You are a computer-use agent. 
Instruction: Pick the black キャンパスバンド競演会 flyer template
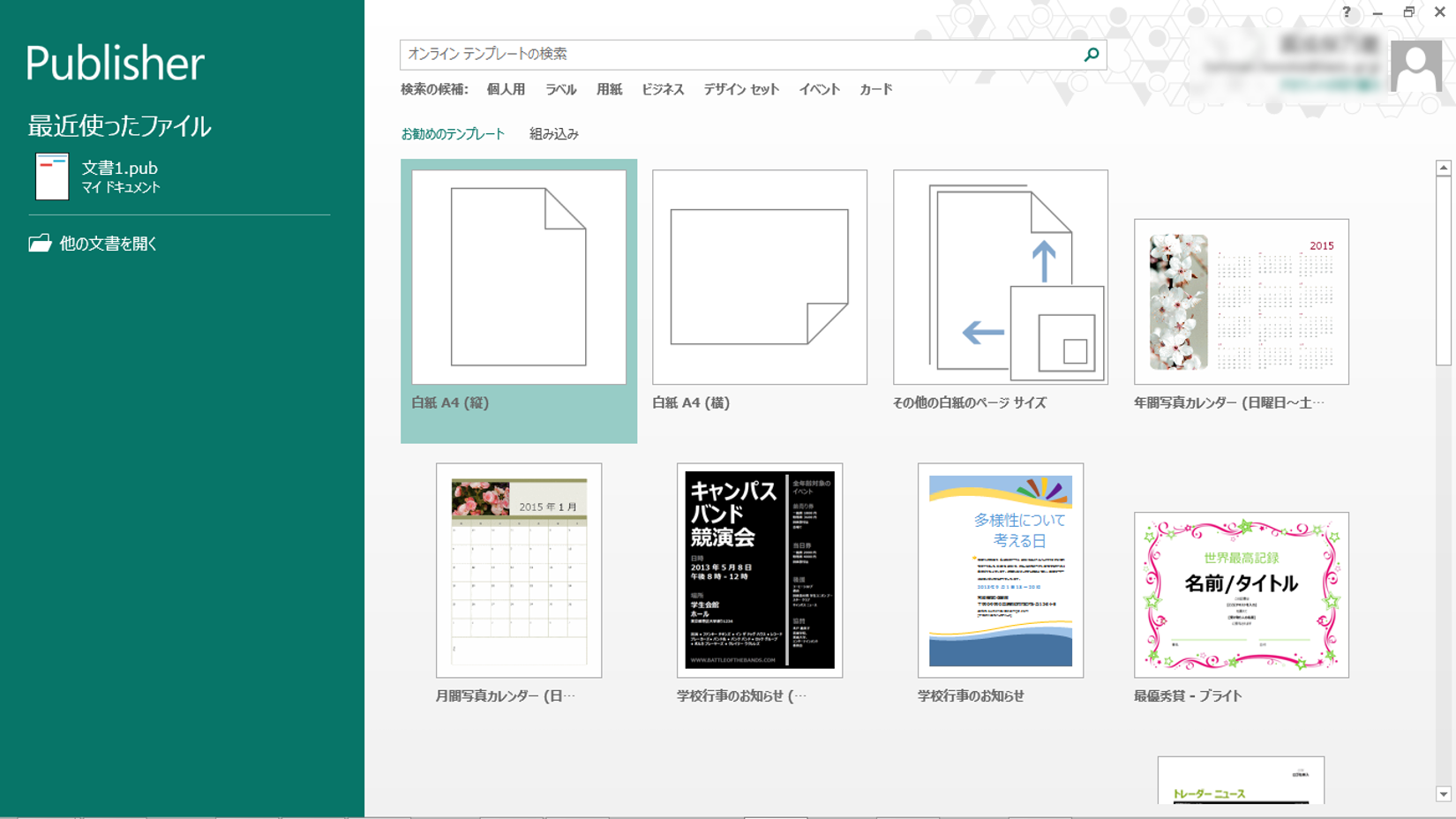(759, 570)
